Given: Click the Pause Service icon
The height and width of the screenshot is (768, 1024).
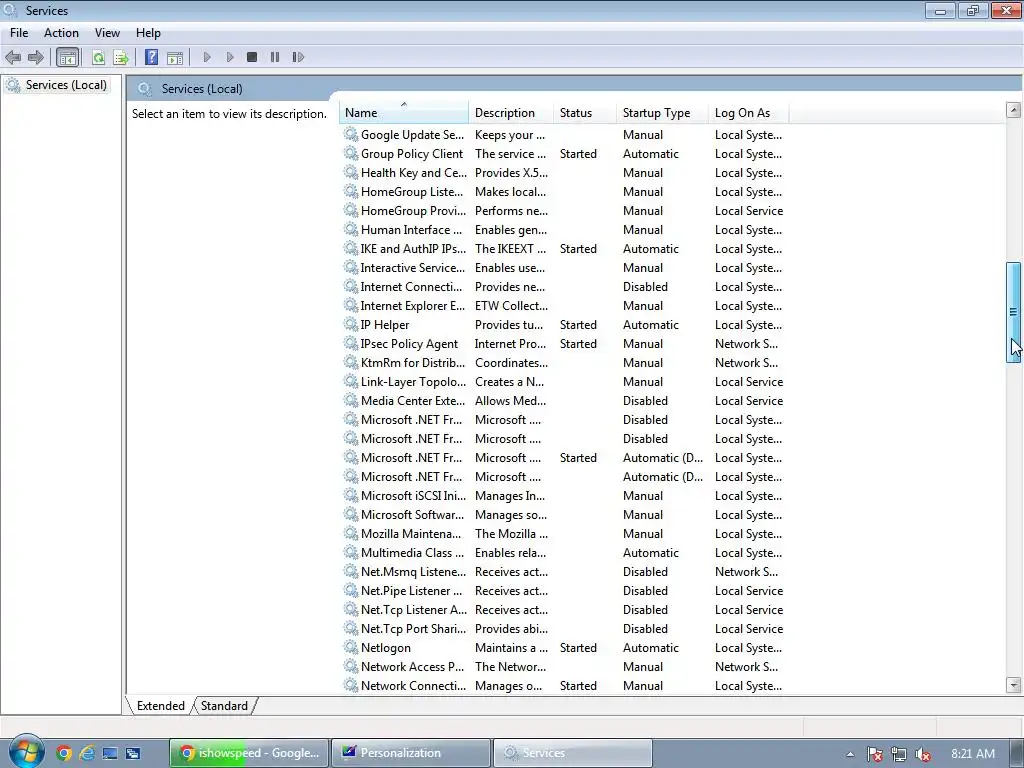Looking at the screenshot, I should pyautogui.click(x=275, y=57).
